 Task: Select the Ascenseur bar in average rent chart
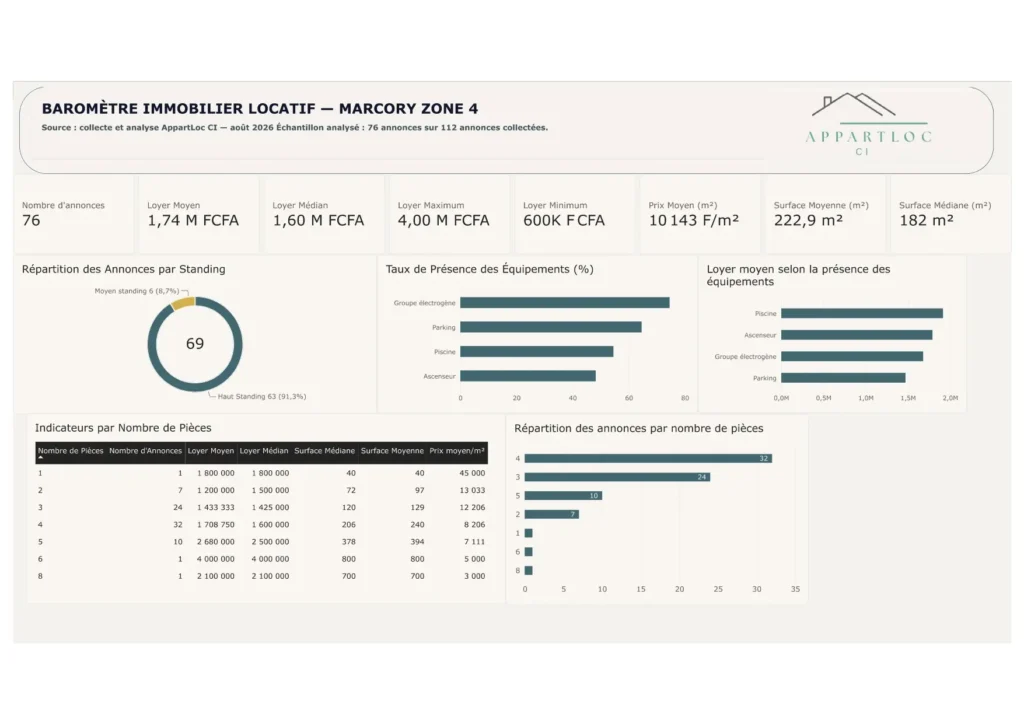point(857,335)
